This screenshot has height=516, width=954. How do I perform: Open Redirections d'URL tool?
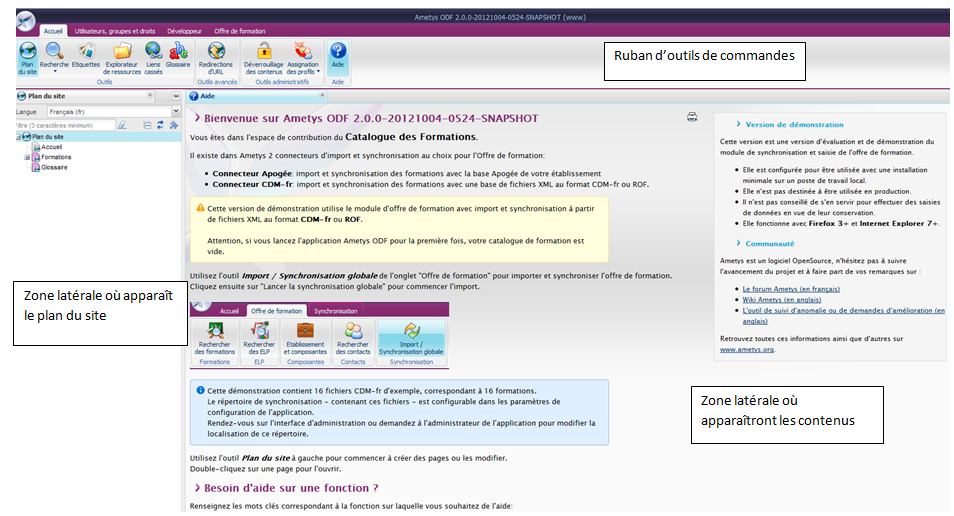click(x=217, y=56)
